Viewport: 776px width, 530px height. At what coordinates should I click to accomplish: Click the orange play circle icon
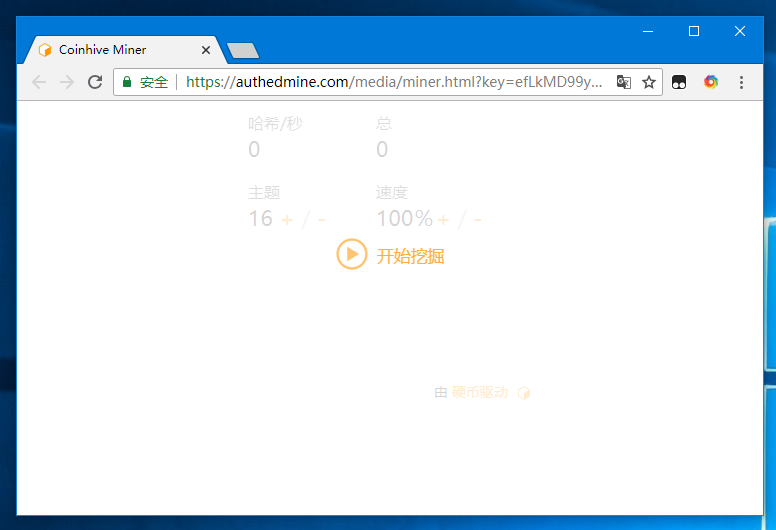tap(351, 255)
